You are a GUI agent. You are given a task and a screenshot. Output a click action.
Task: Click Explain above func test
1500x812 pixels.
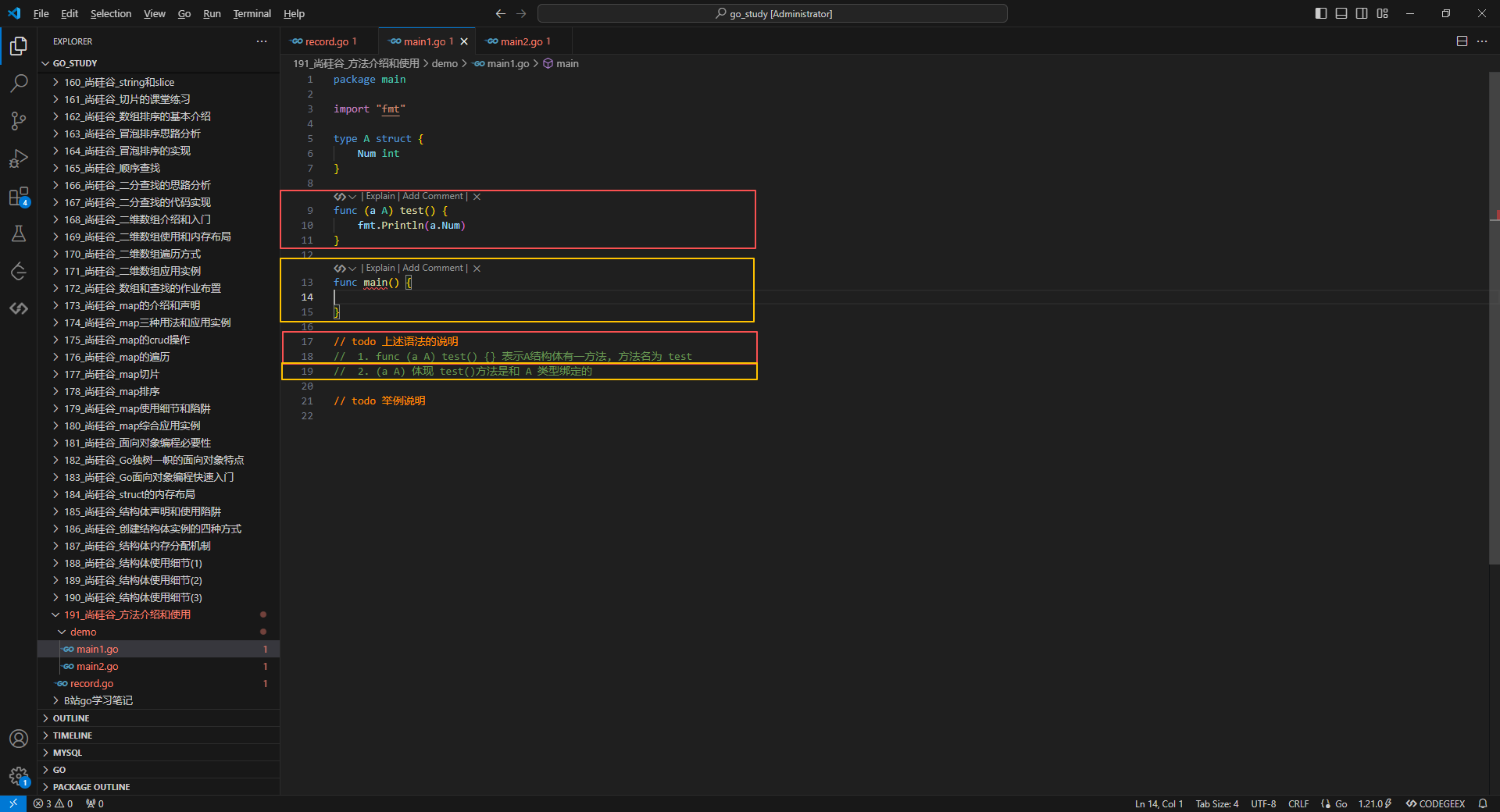[380, 197]
